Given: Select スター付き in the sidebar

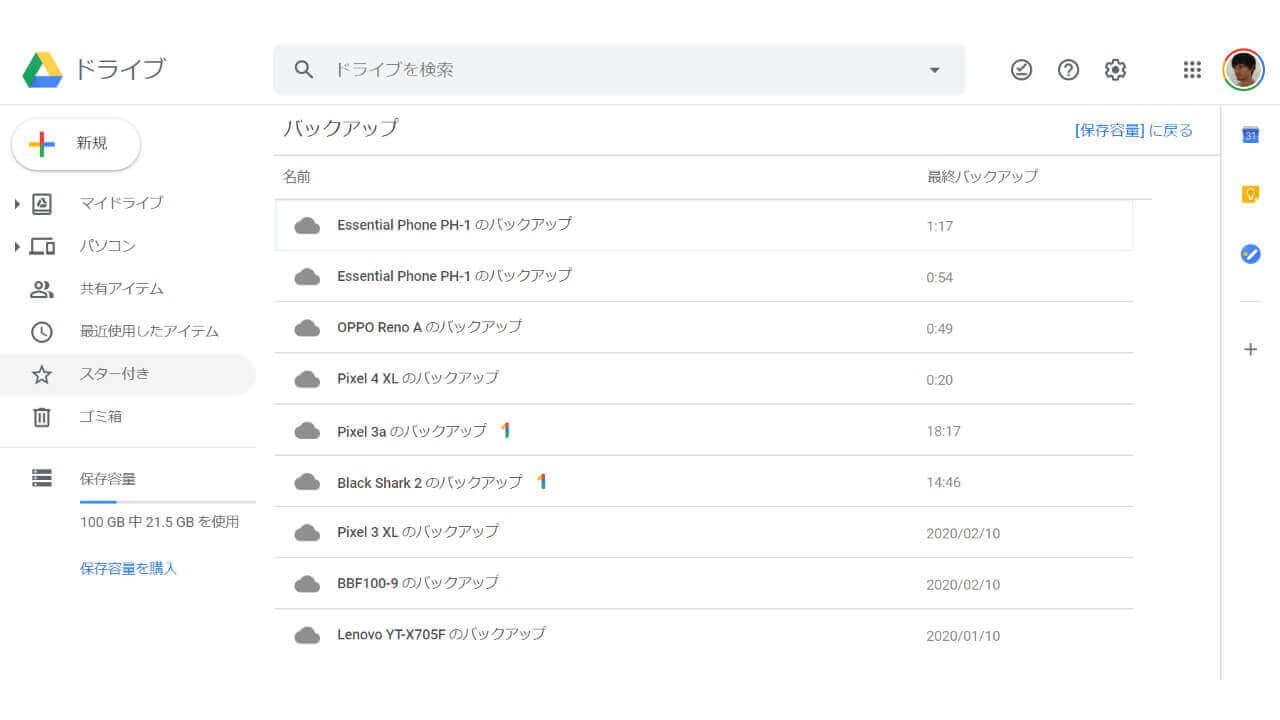Looking at the screenshot, I should [114, 374].
